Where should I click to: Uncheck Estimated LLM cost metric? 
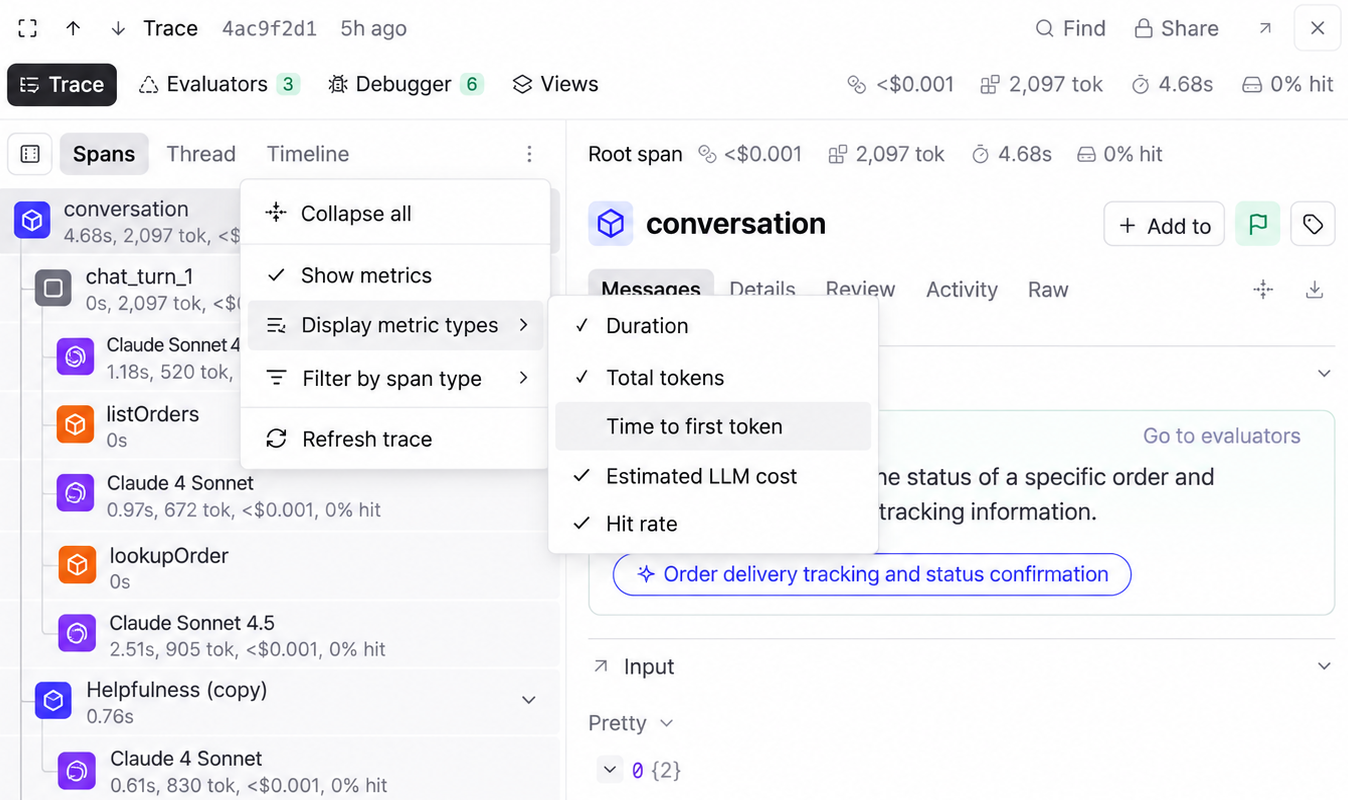(x=713, y=476)
